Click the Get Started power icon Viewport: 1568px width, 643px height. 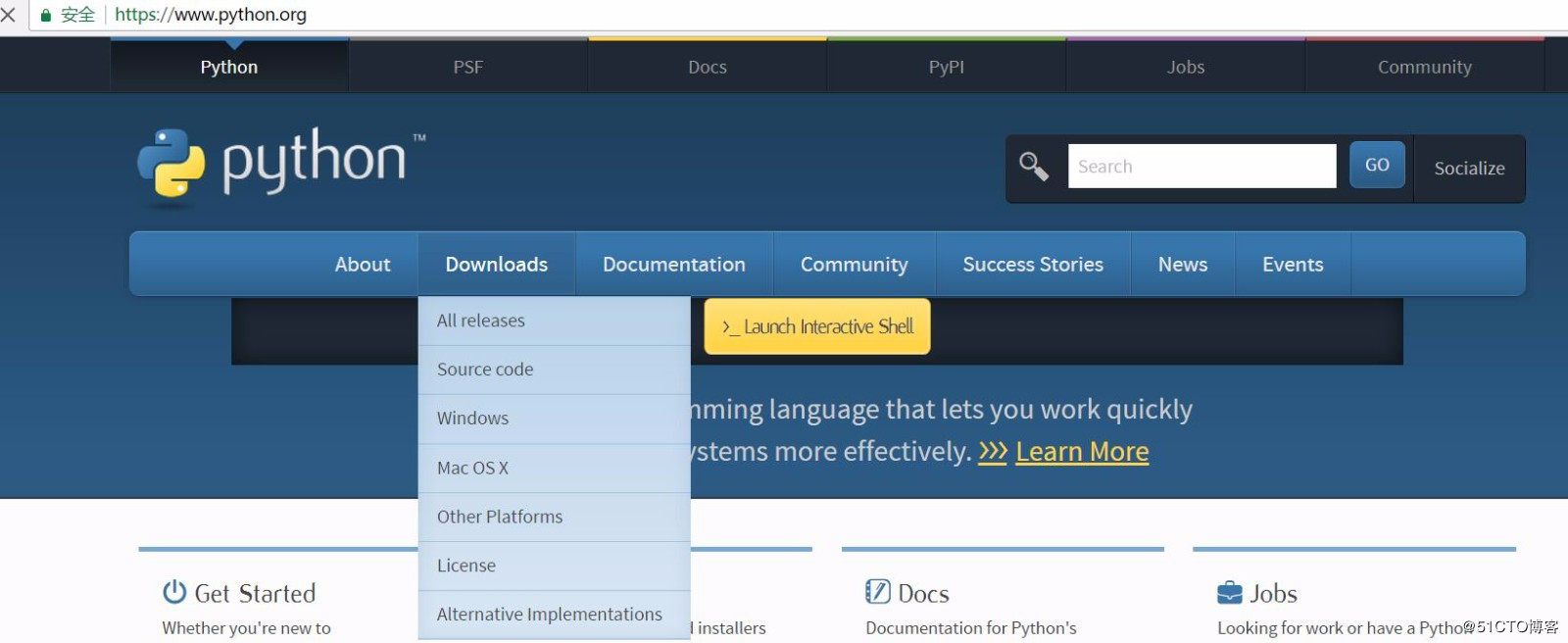point(174,592)
